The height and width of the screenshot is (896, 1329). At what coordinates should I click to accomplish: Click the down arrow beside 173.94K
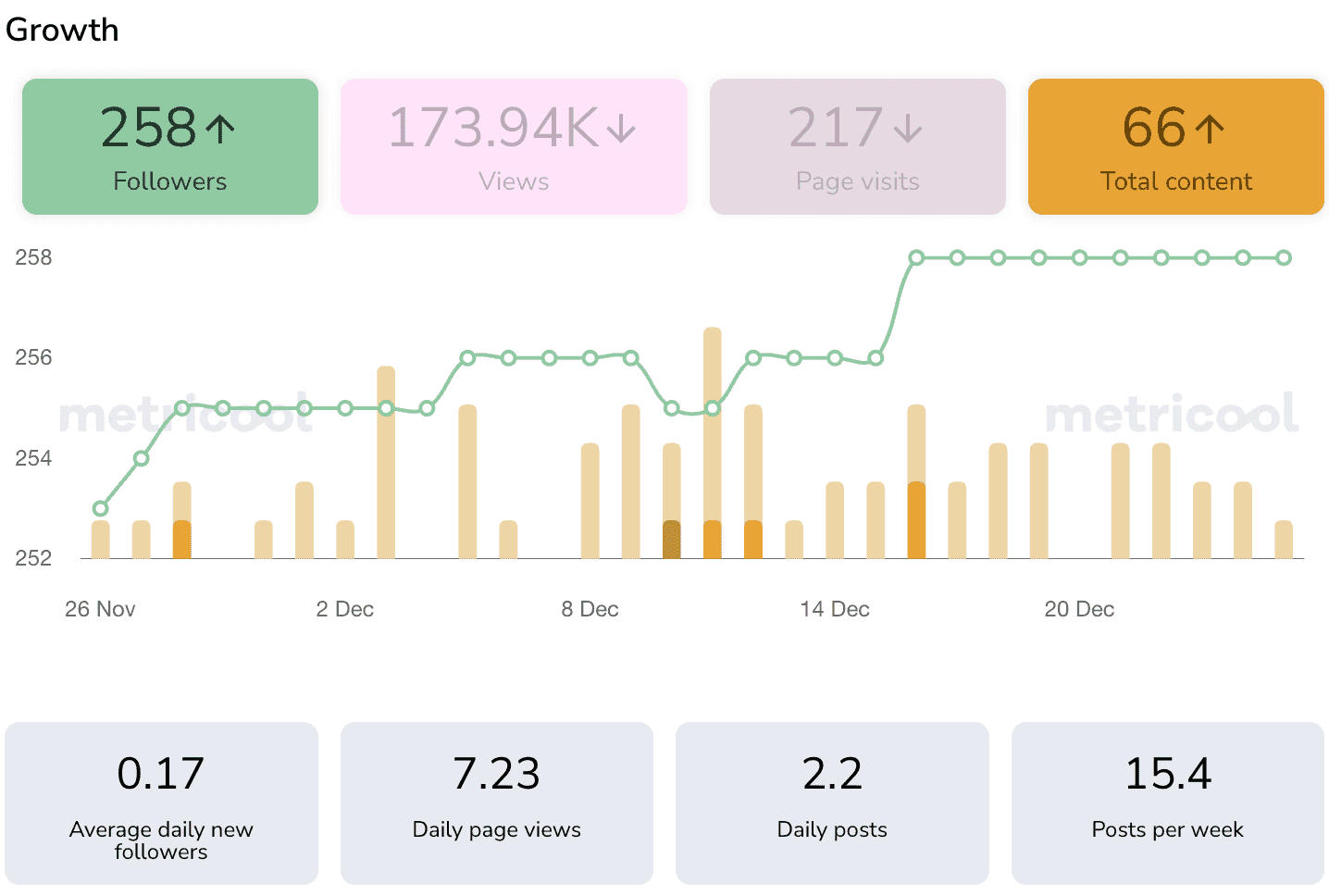click(x=621, y=129)
